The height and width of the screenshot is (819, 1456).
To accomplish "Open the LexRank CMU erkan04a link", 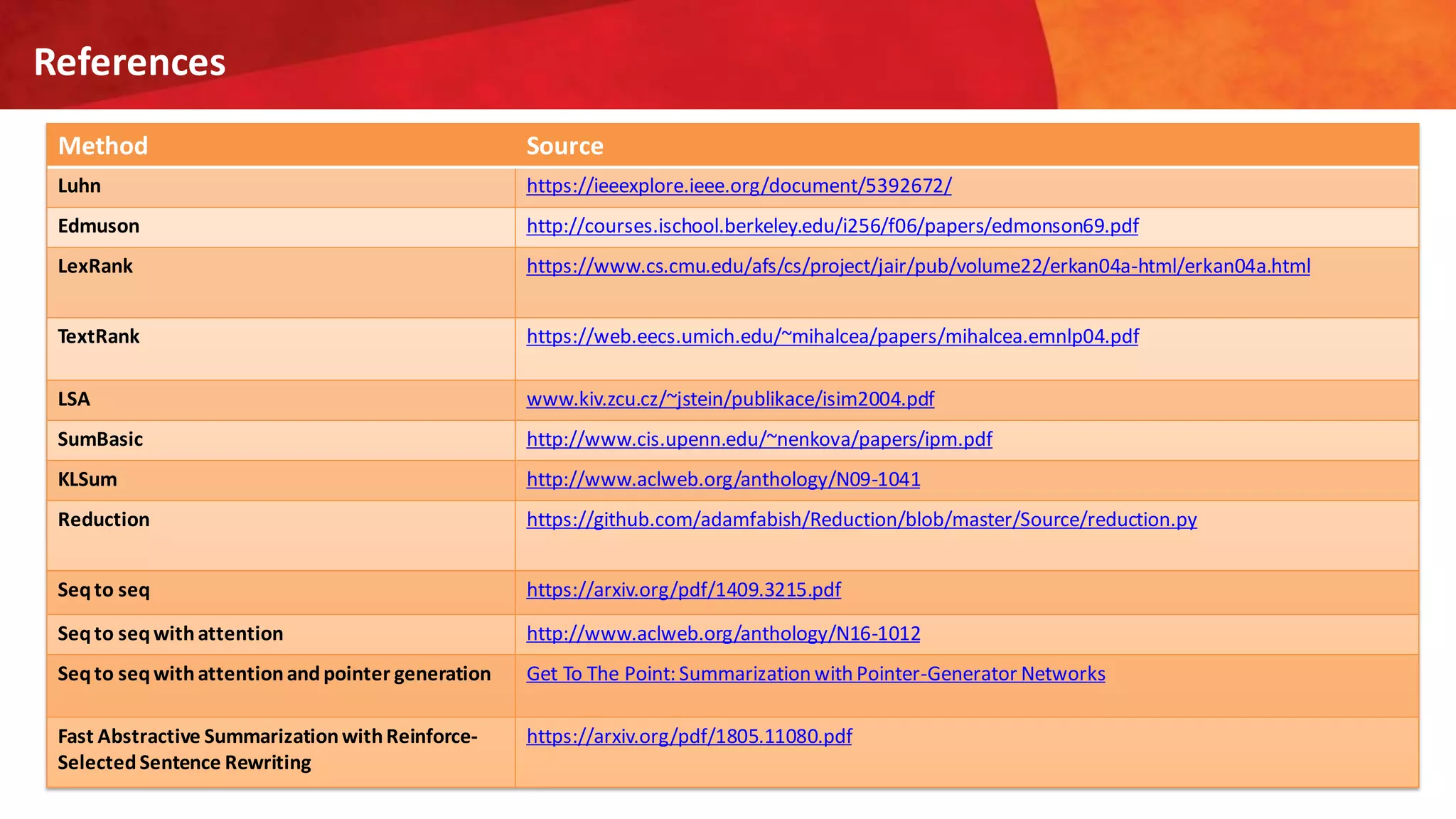I will point(919,267).
